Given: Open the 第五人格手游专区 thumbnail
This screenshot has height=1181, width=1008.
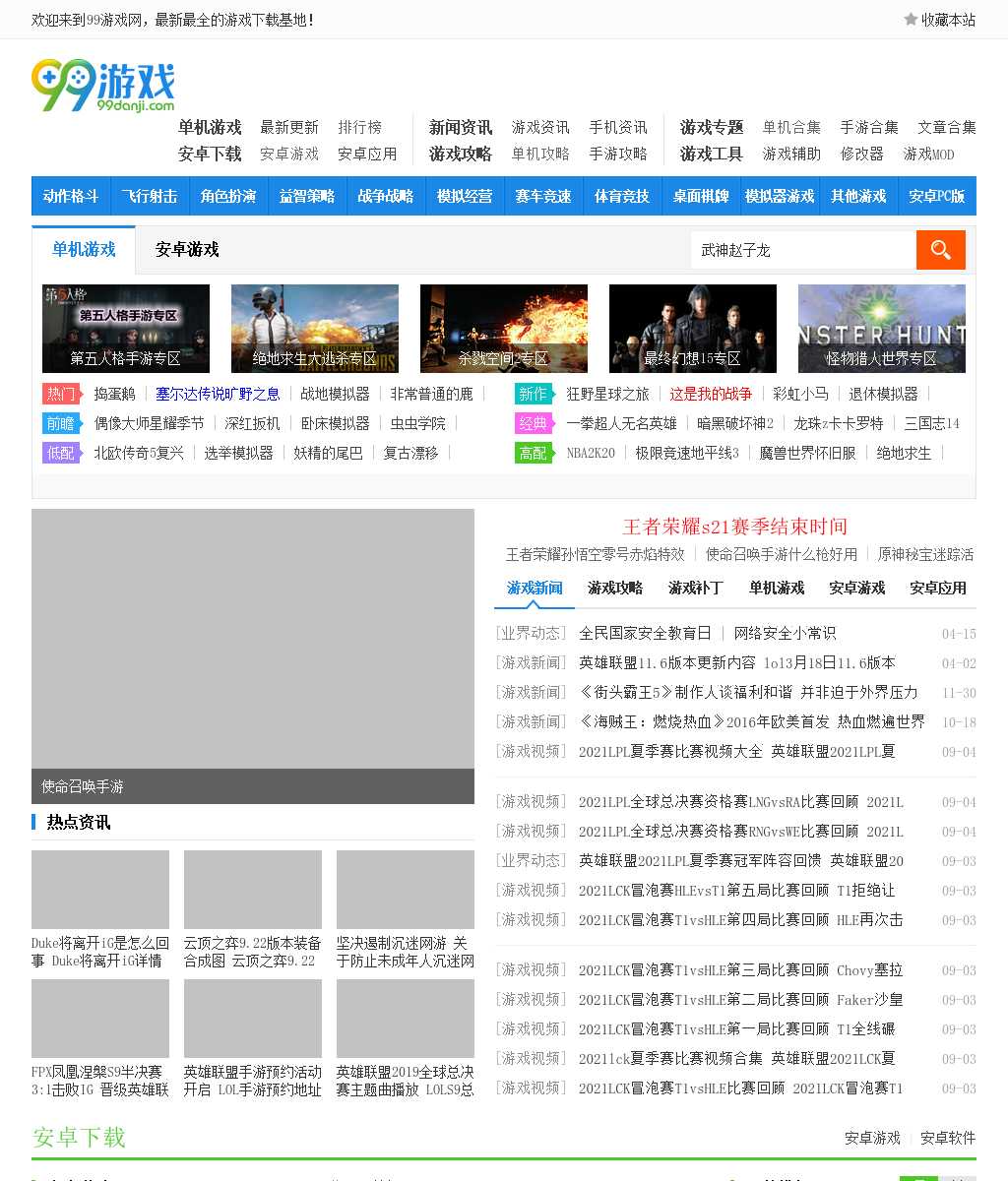Looking at the screenshot, I should (126, 329).
